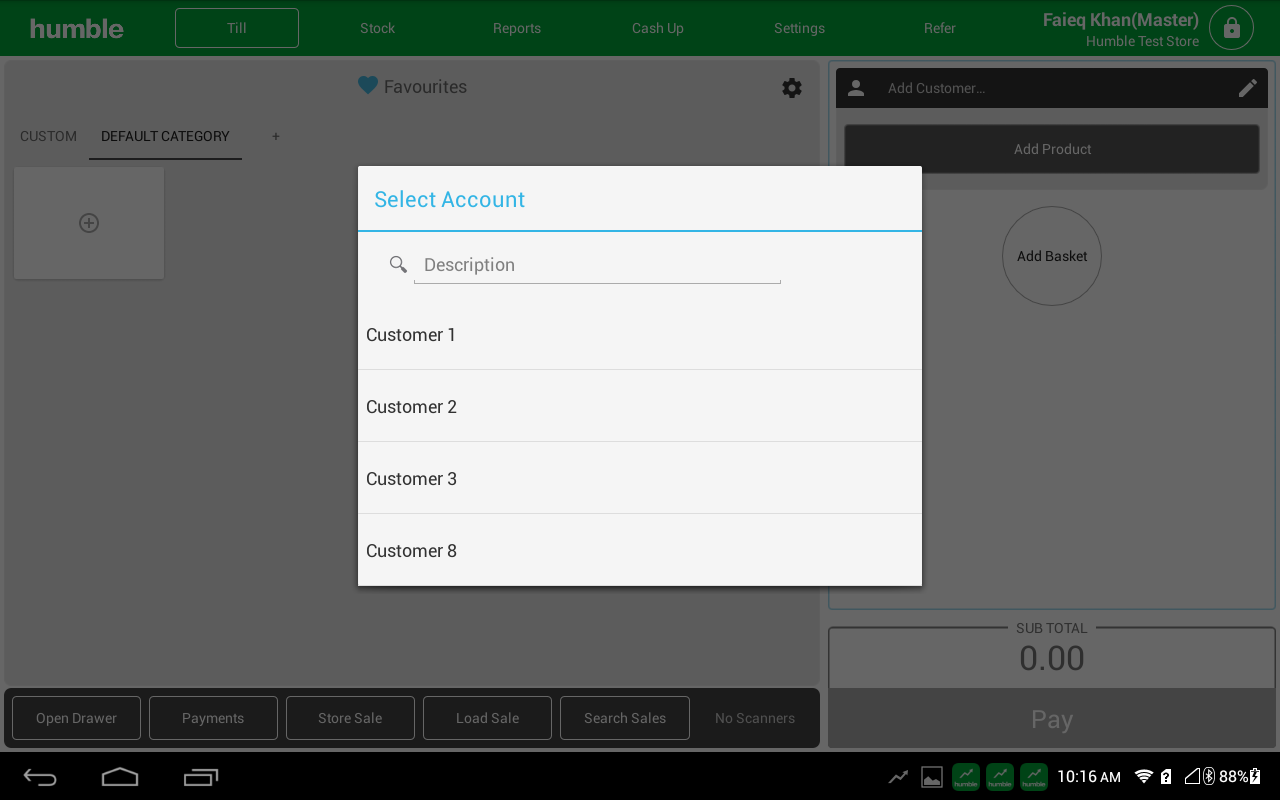Switch to the Till tab
1280x800 pixels.
click(x=237, y=28)
